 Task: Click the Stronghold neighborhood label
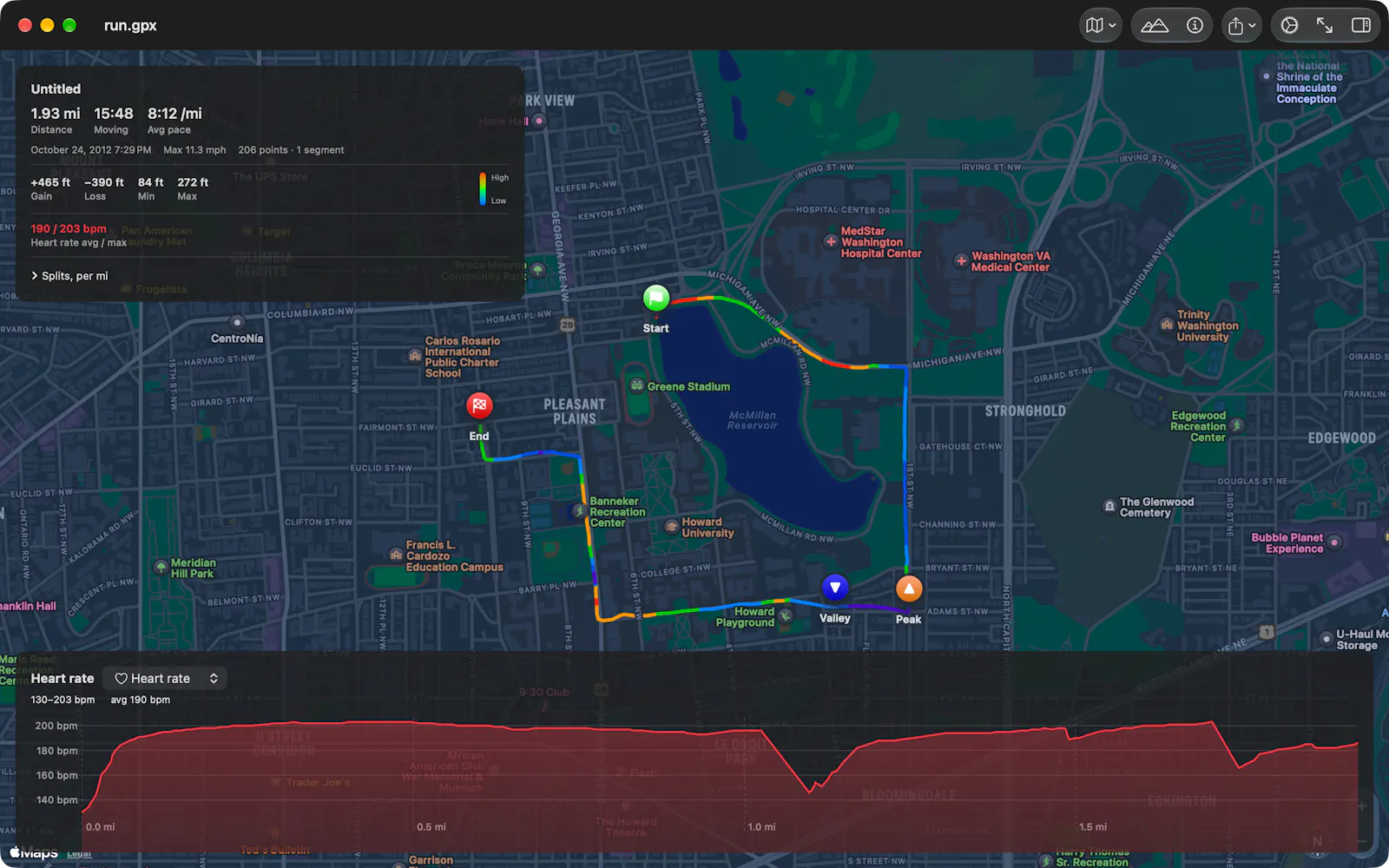click(x=1025, y=411)
